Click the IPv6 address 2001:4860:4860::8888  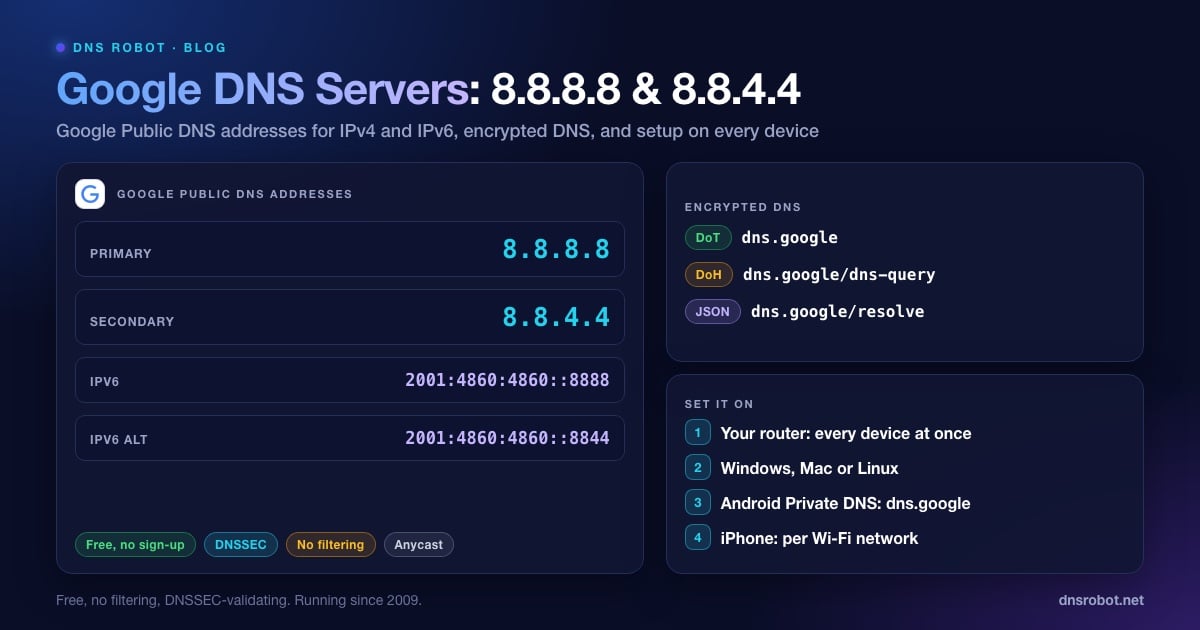pos(507,380)
